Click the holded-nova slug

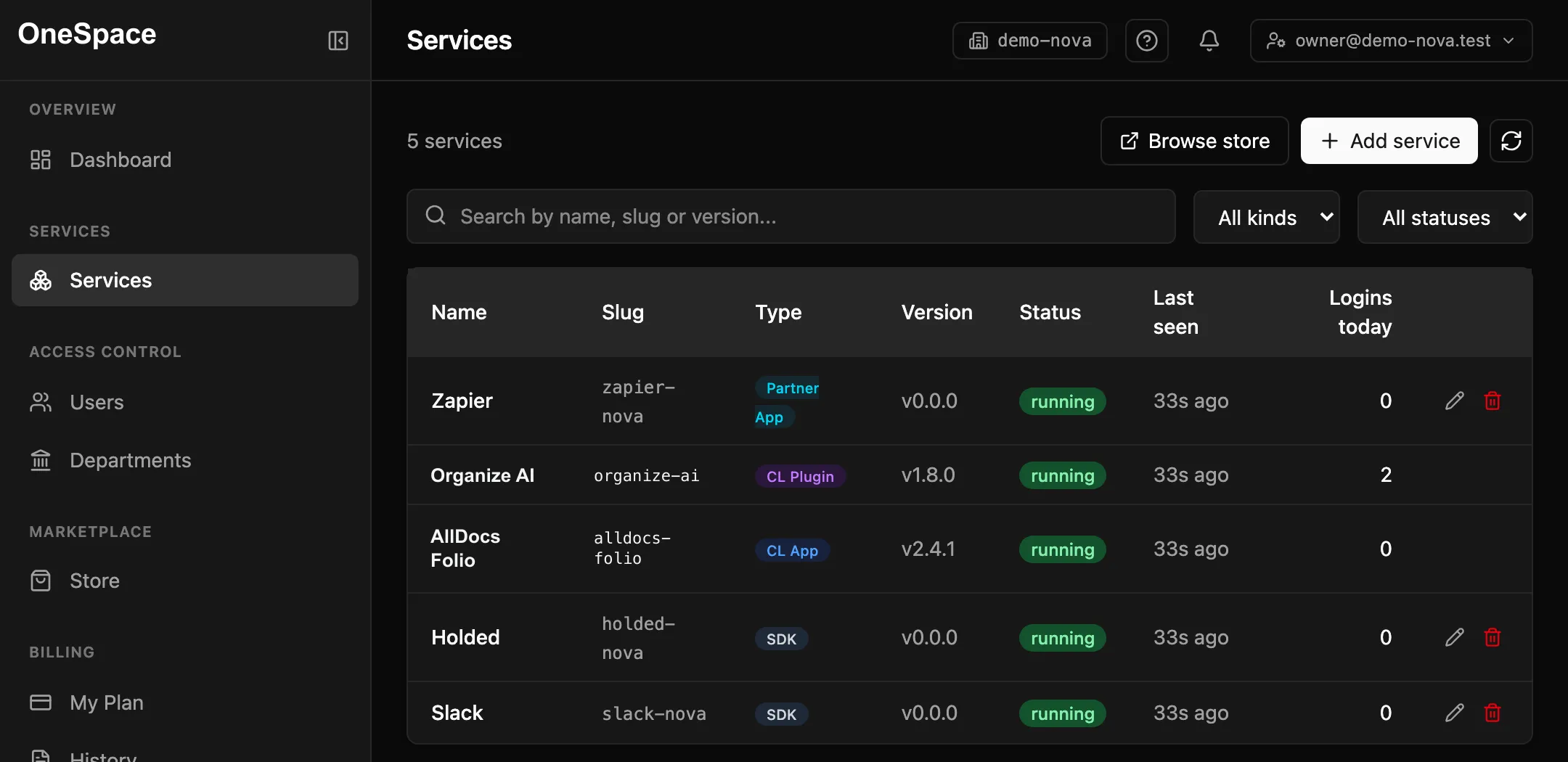pyautogui.click(x=638, y=638)
